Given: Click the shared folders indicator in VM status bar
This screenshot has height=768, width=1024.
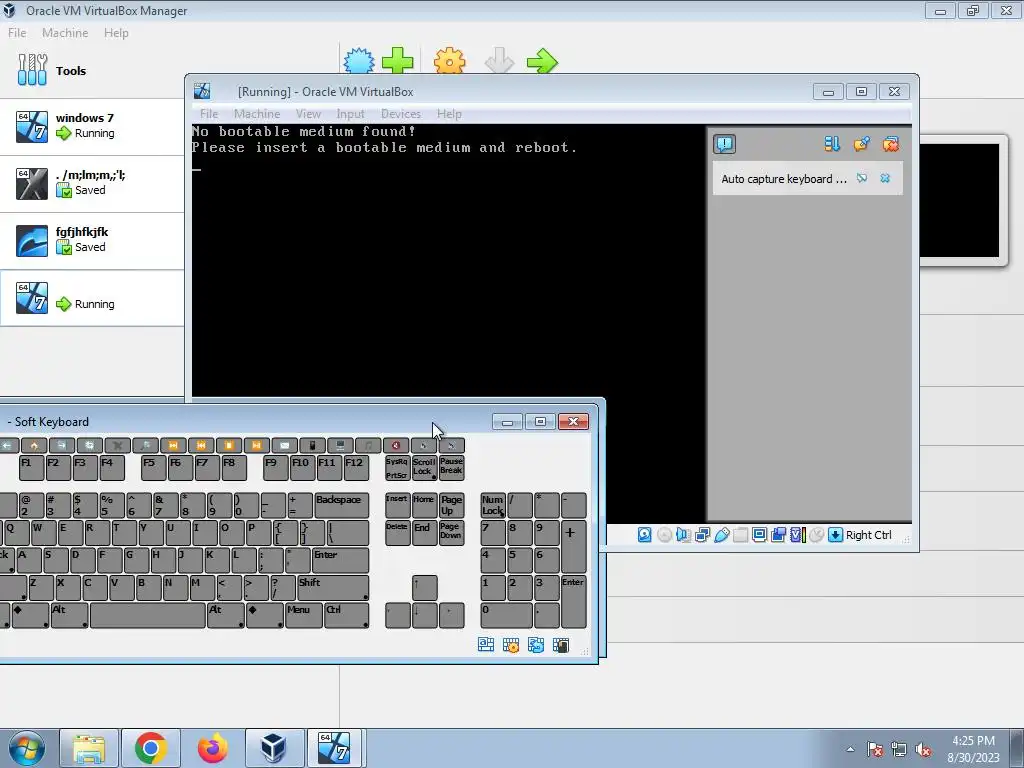Looking at the screenshot, I should 741,535.
